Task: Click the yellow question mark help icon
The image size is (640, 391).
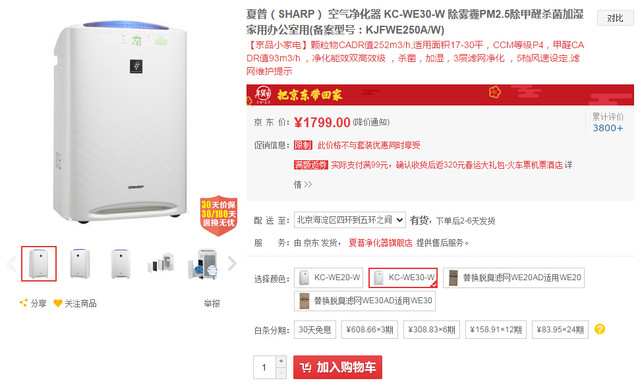Action: point(600,329)
